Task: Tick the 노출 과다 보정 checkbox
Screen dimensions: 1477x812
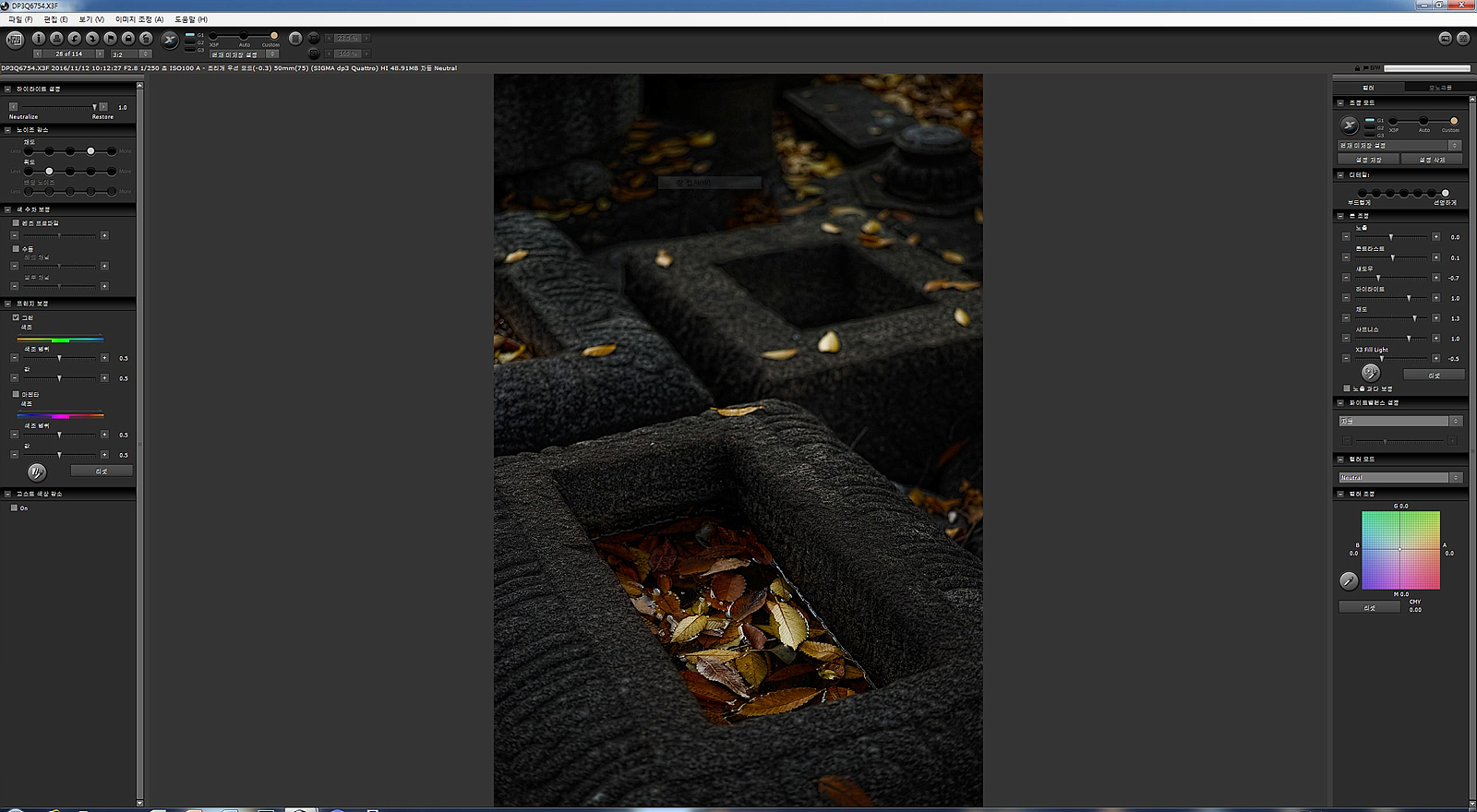Action: [1347, 388]
